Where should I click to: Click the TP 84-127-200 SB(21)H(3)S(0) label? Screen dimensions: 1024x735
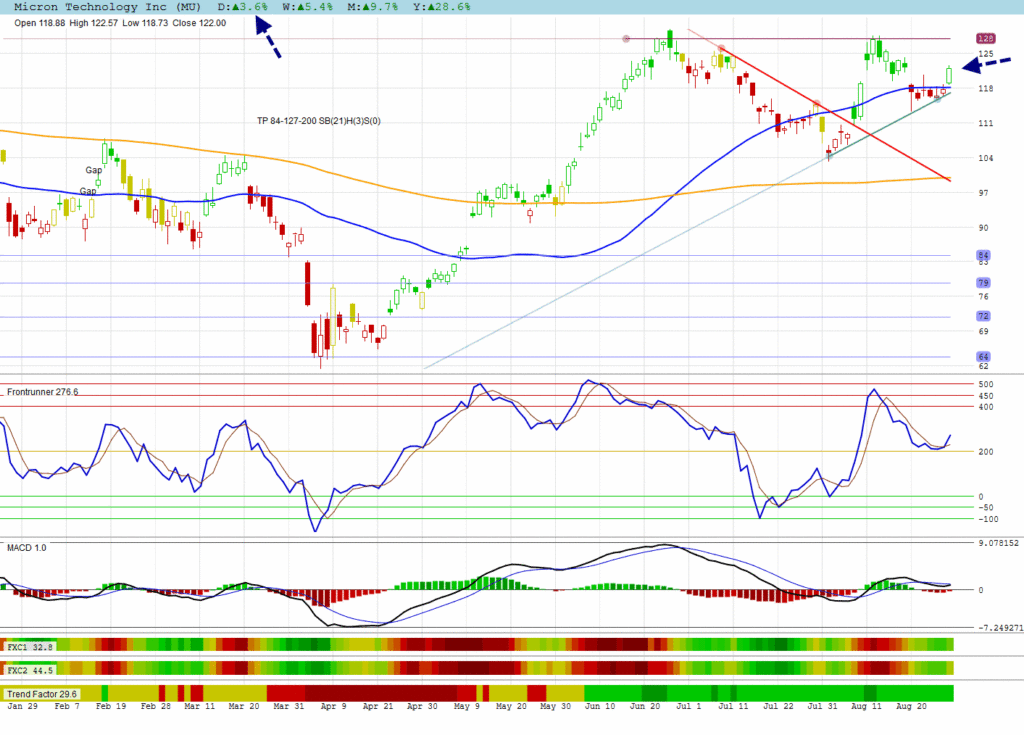tap(319, 121)
